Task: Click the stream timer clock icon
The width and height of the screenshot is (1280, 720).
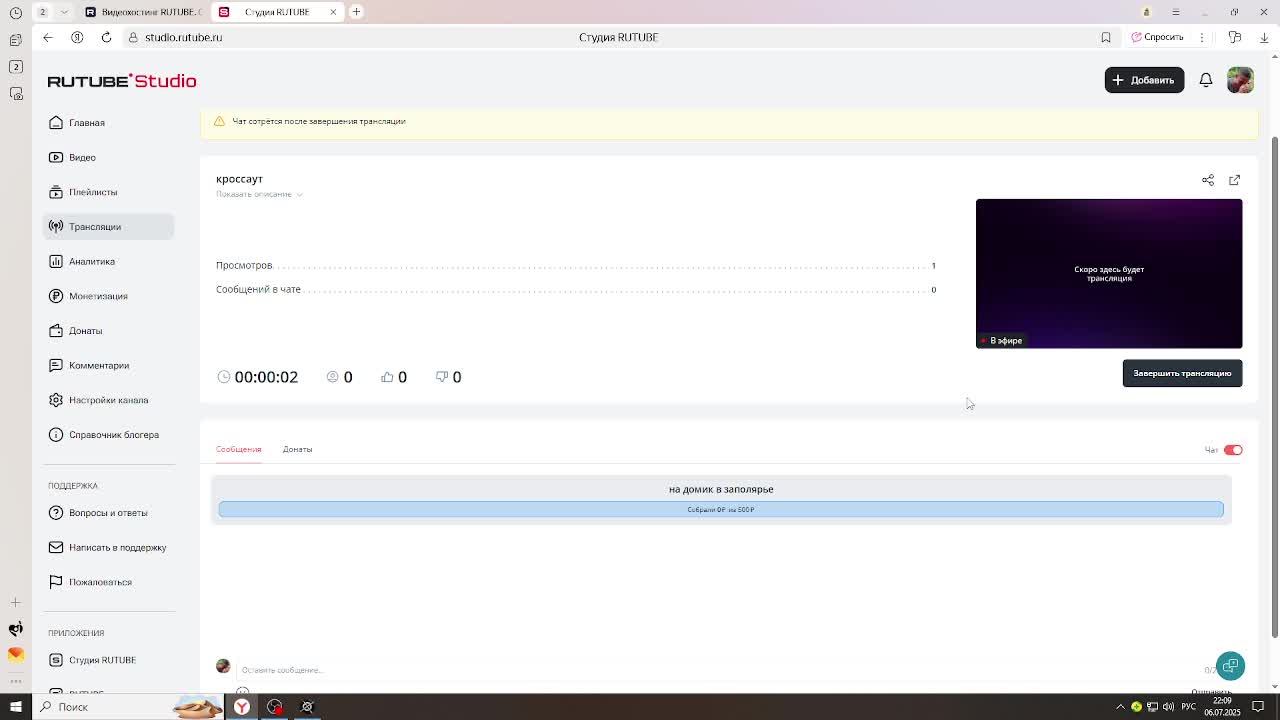Action: click(224, 377)
